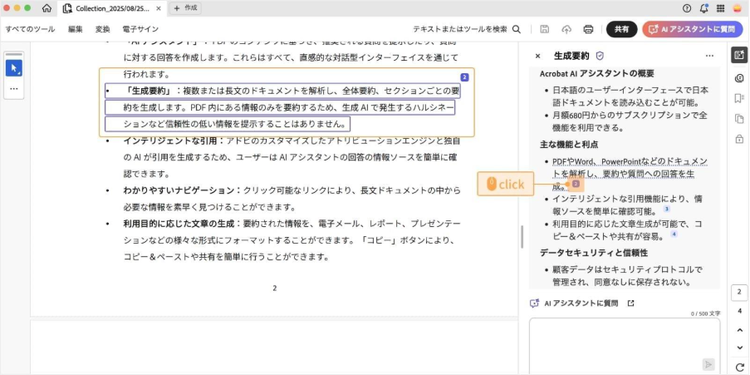
Task: Click the AIアシスタントに質問 label above the input
Action: tap(581, 303)
